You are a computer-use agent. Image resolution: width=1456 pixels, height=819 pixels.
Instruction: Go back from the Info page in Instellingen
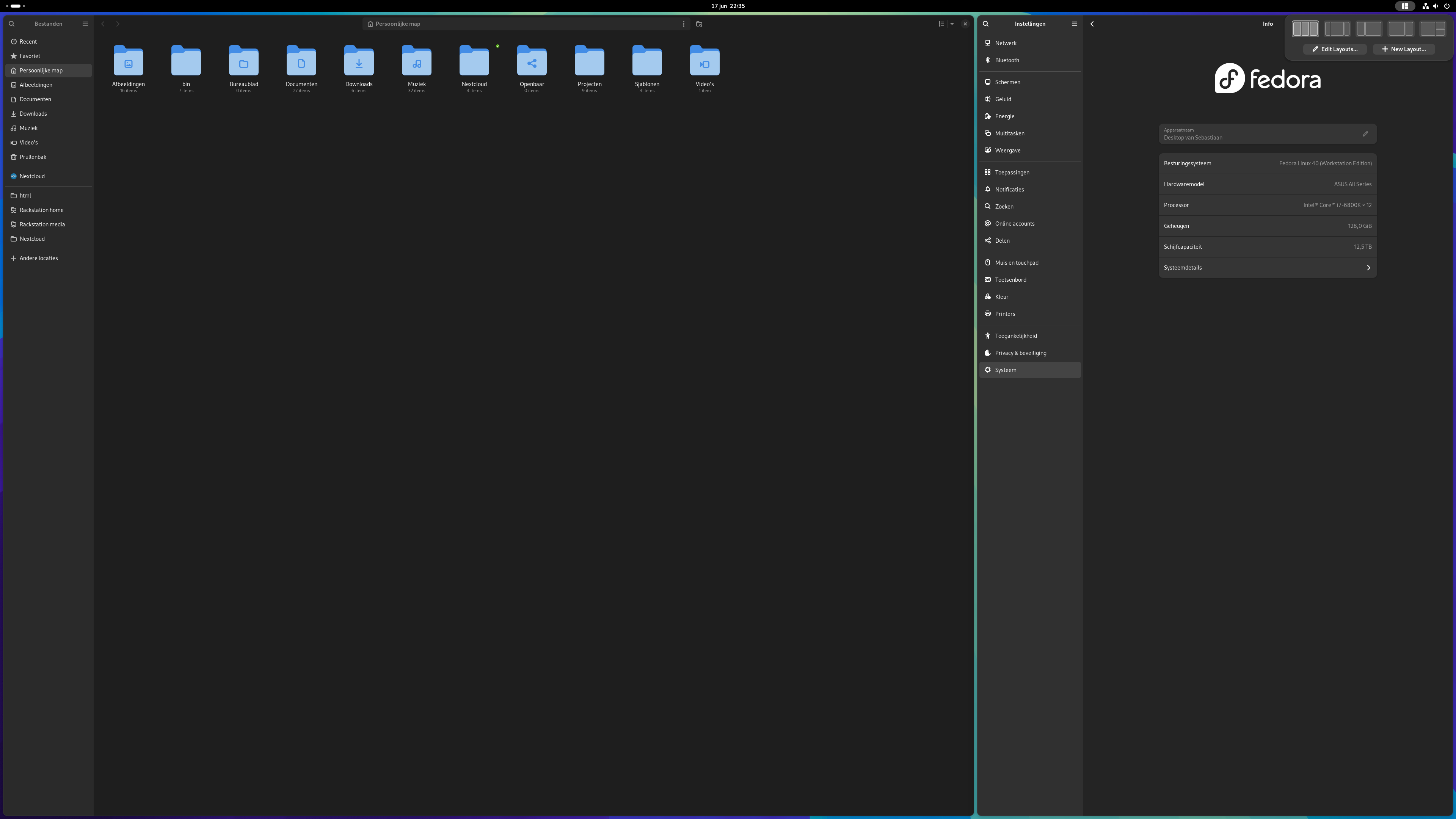point(1092,24)
